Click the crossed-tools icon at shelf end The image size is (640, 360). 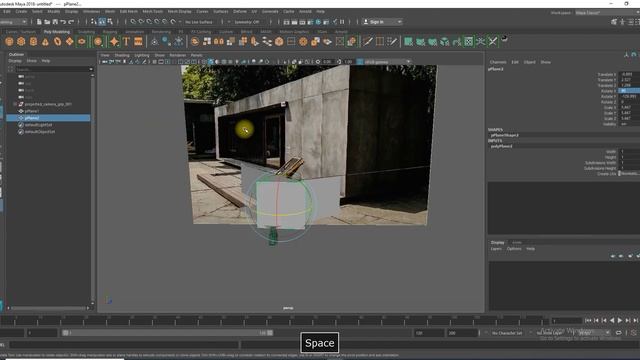tap(493, 41)
